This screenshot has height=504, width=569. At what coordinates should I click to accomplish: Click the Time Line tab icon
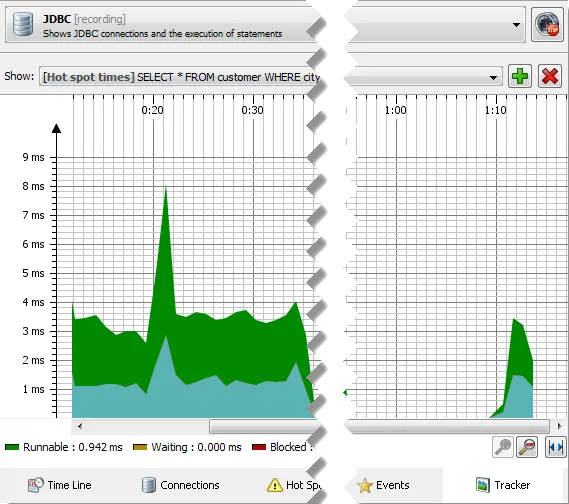click(35, 485)
